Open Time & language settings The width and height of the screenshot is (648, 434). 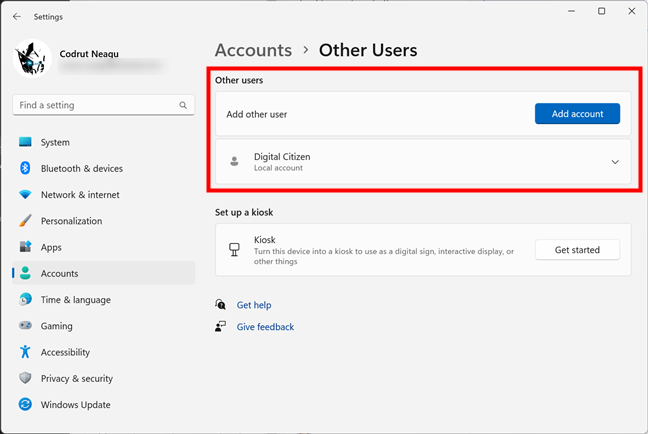pyautogui.click(x=103, y=300)
